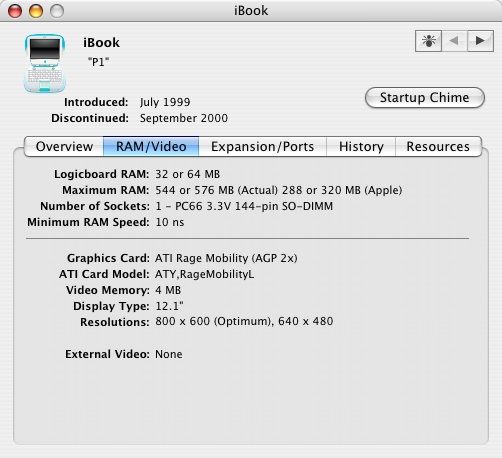Click the introduced date "July 1999"
The width and height of the screenshot is (502, 458).
point(165,102)
